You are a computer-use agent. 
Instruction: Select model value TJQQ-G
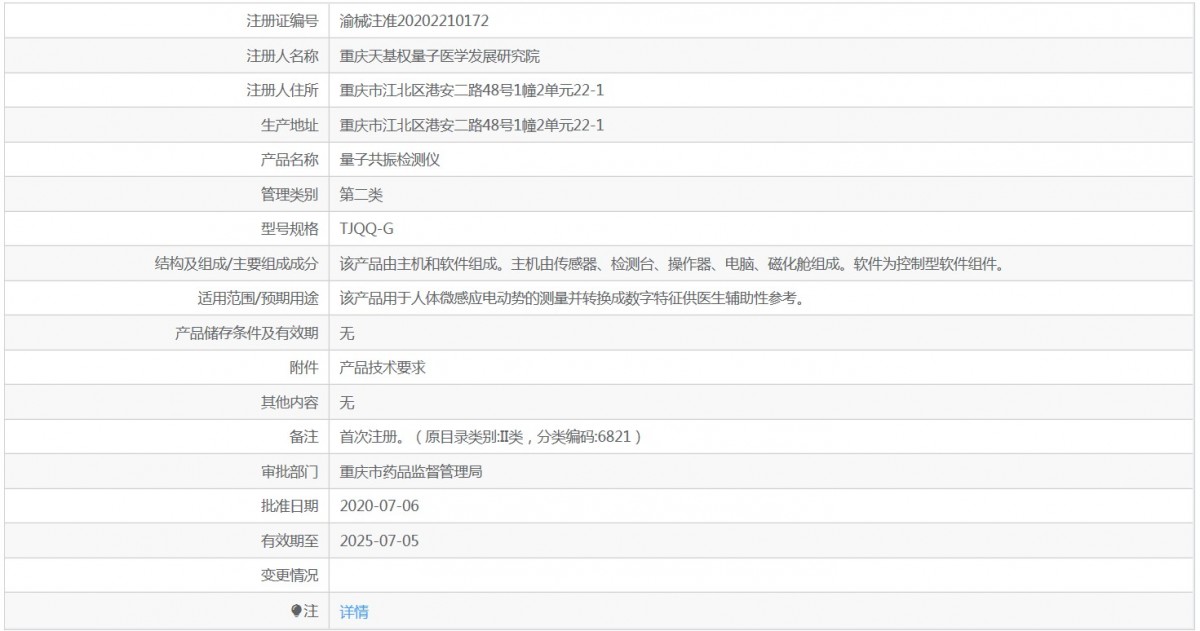coord(367,229)
